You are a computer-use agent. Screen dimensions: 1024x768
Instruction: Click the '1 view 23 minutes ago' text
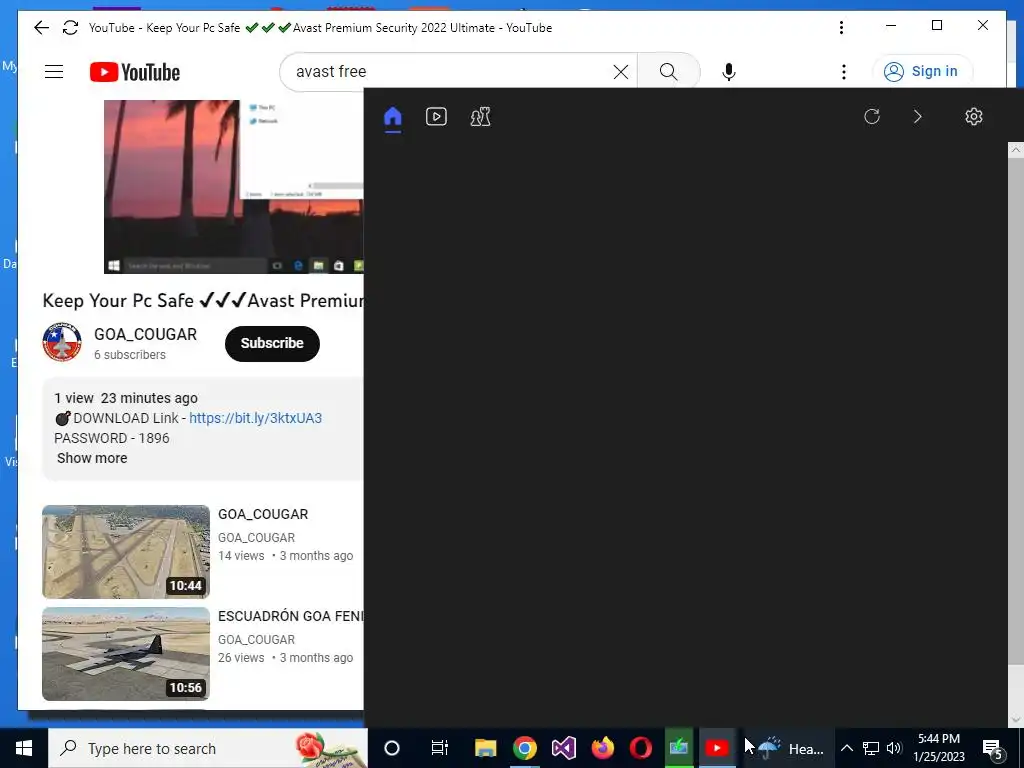tap(126, 398)
